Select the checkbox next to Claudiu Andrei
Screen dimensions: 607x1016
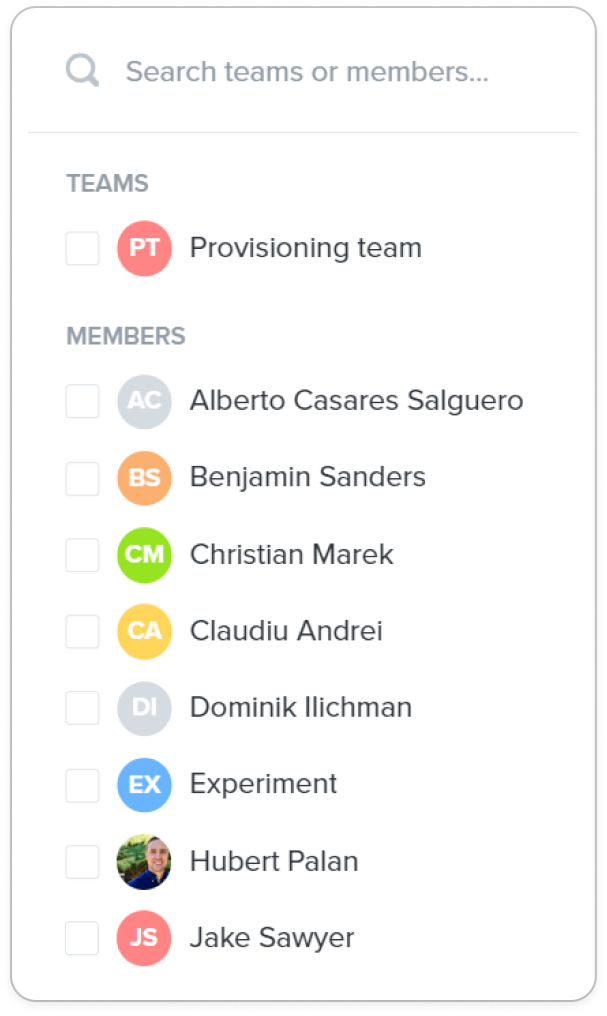pos(82,631)
